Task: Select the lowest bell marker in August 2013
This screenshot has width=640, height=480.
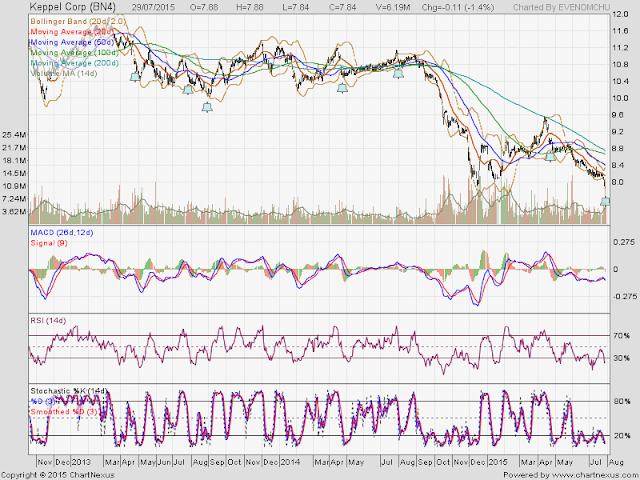Action: (207, 107)
